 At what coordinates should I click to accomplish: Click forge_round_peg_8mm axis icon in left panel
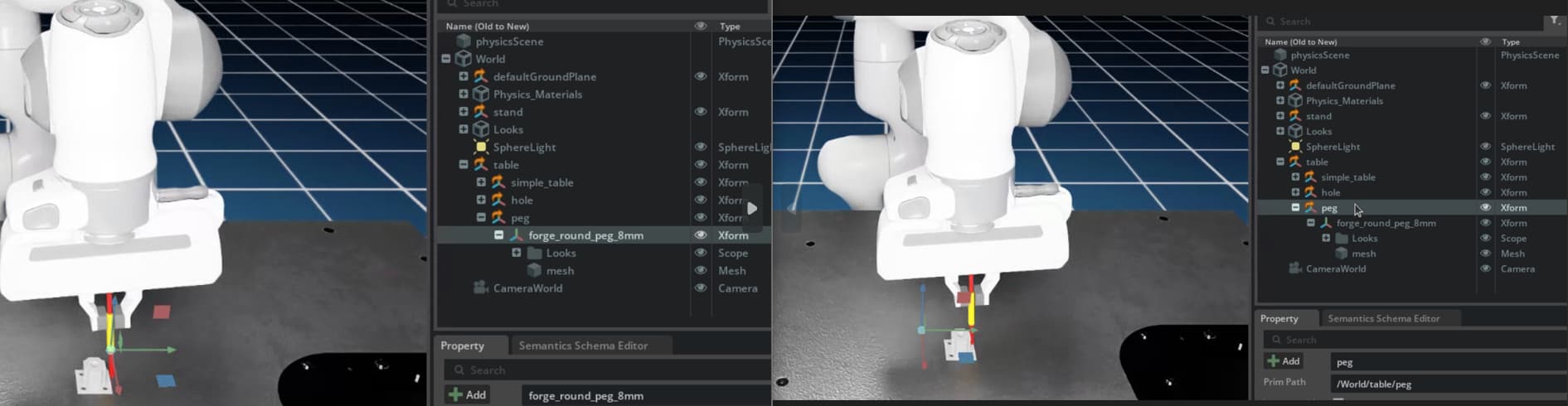(517, 235)
